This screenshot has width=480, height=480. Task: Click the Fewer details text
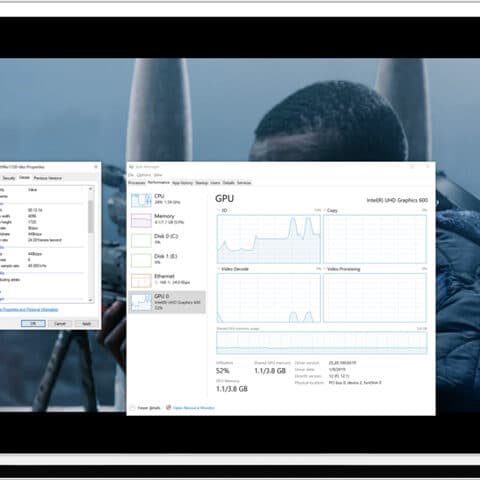(149, 408)
